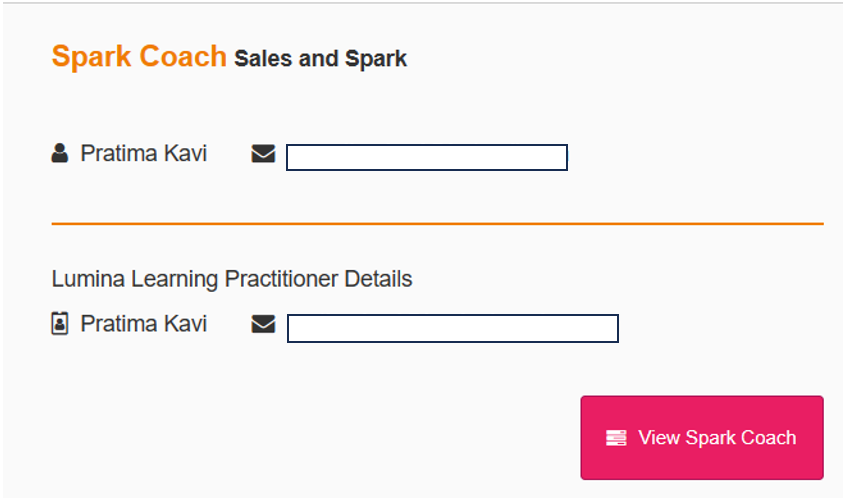Open the View Spark Coach button
Image resolution: width=845 pixels, height=504 pixels.
coord(702,438)
